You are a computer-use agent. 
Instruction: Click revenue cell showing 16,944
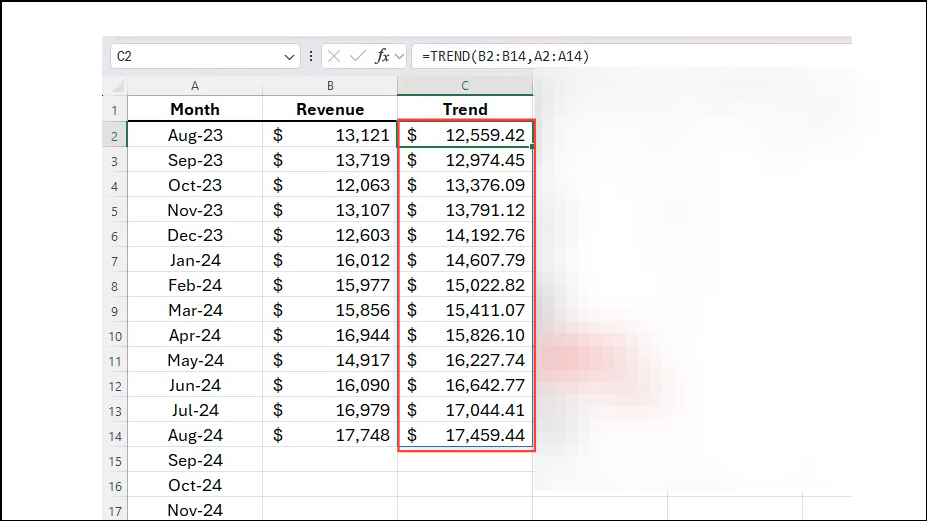point(330,335)
